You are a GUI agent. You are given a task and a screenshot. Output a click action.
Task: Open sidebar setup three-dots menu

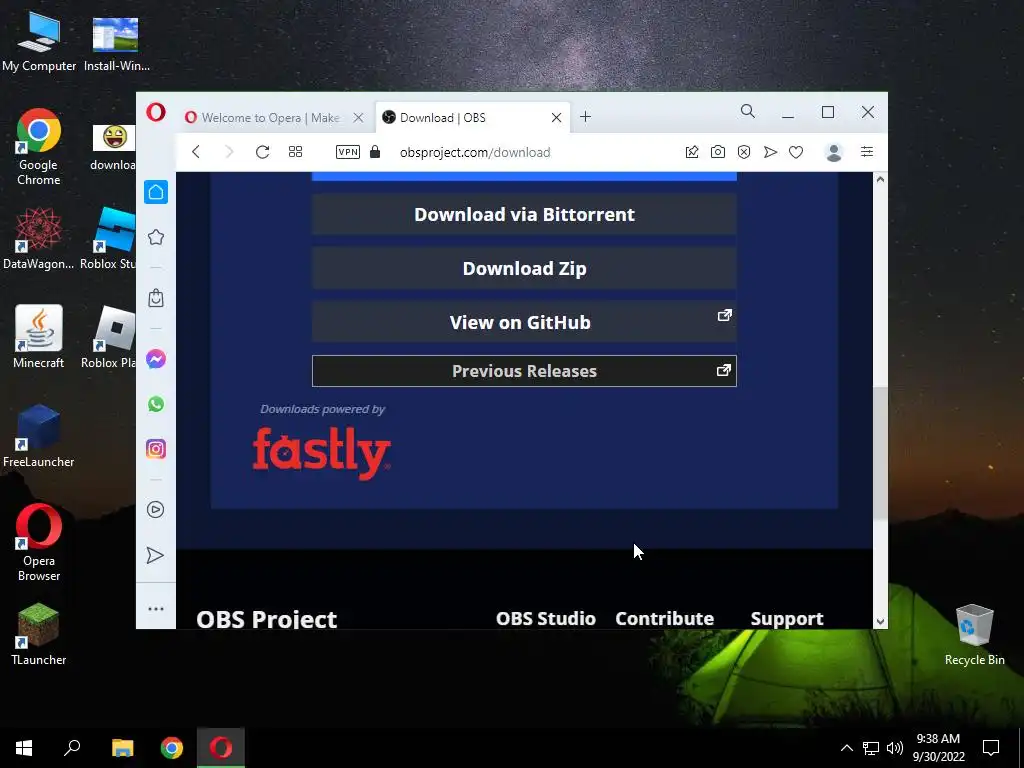click(155, 609)
